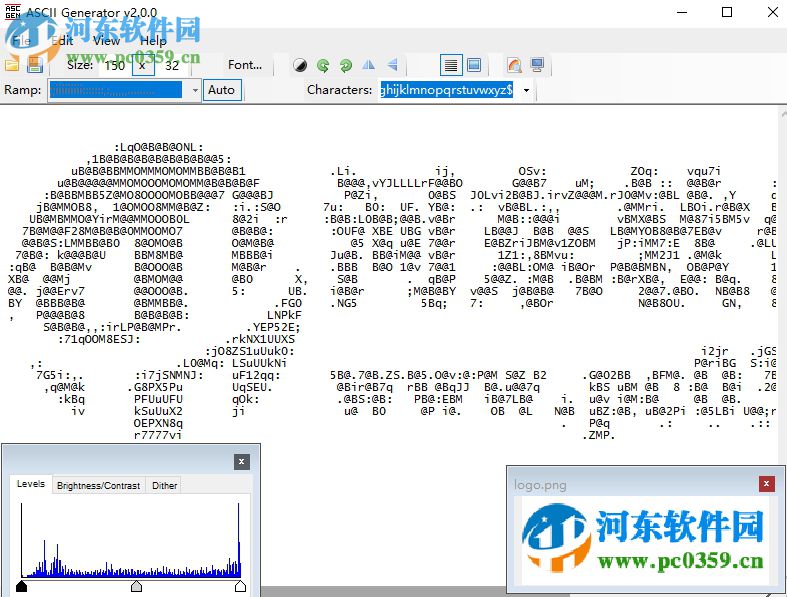Expand the Characters dropdown arrow
This screenshot has width=787, height=597.
coord(526,90)
